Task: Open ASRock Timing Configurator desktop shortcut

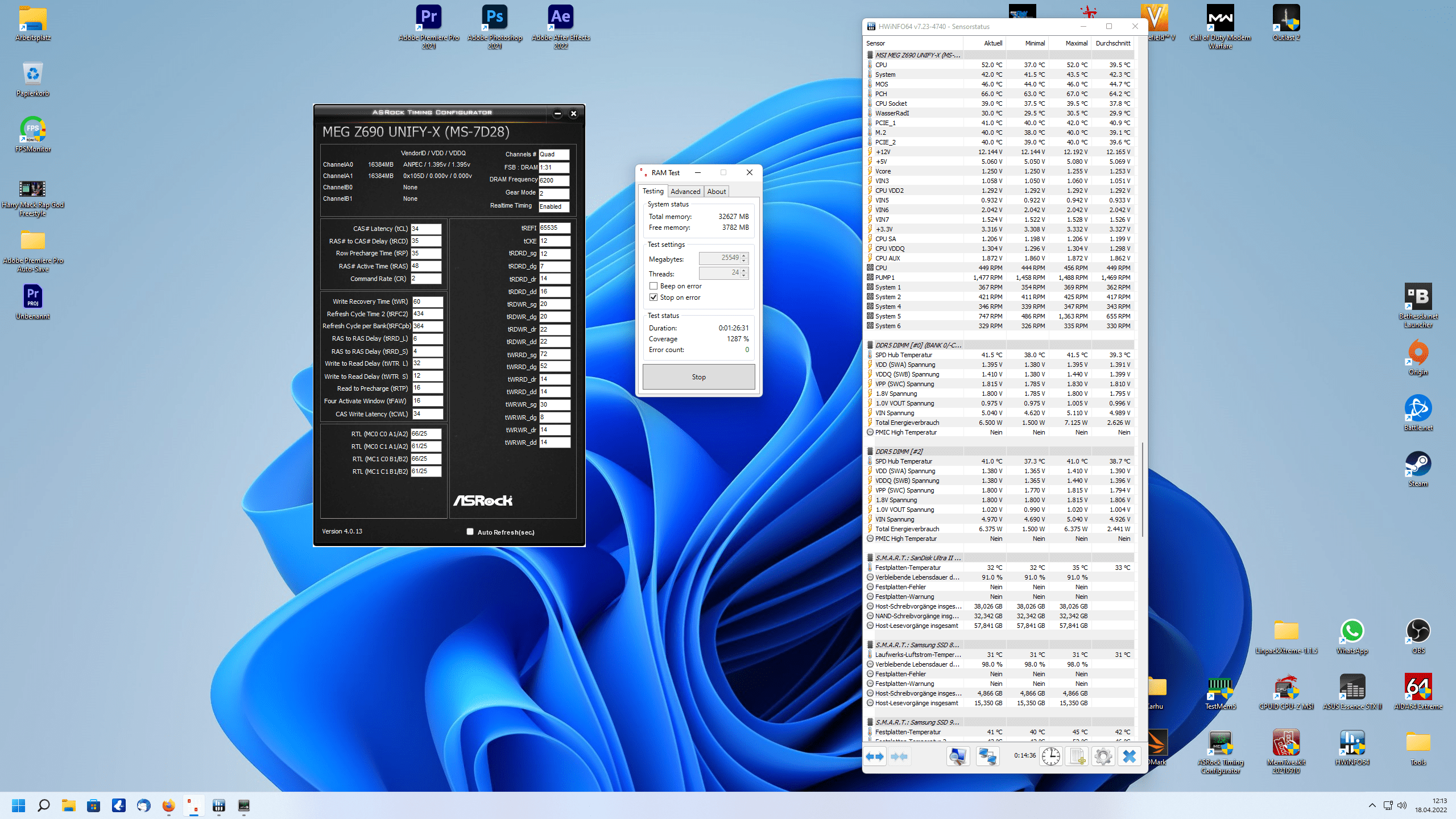Action: [x=1220, y=751]
